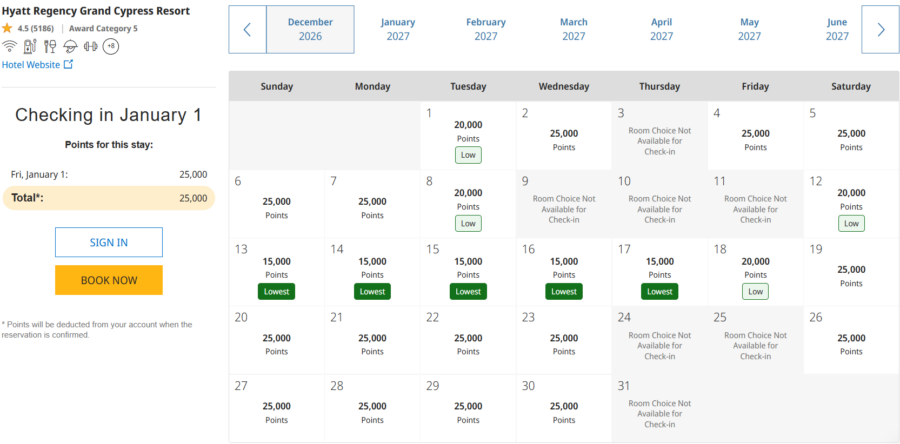This screenshot has height=444, width=900.
Task: Click the Low badge on December 18
Action: click(755, 291)
